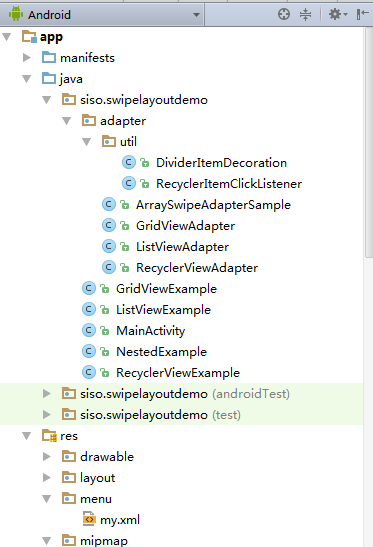Expand the drawable folder
This screenshot has height=547, width=373.
46,457
